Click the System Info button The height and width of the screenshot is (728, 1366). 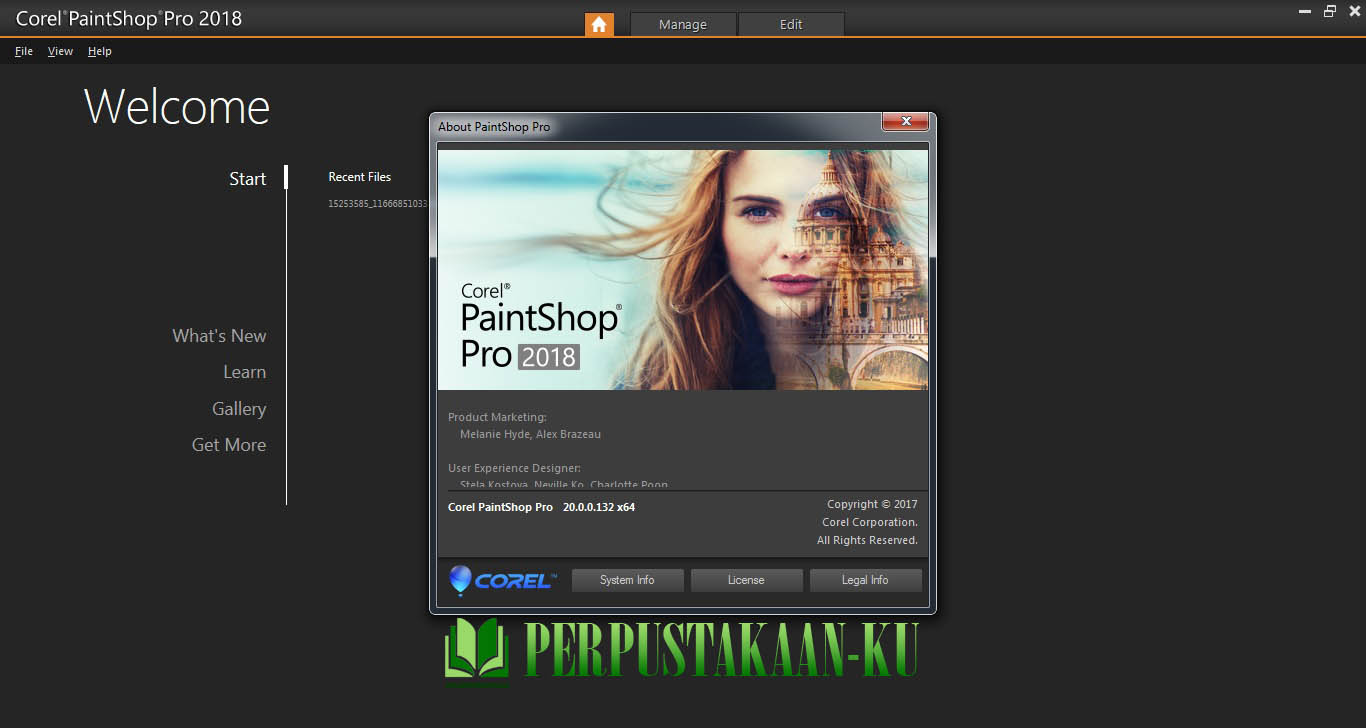628,580
